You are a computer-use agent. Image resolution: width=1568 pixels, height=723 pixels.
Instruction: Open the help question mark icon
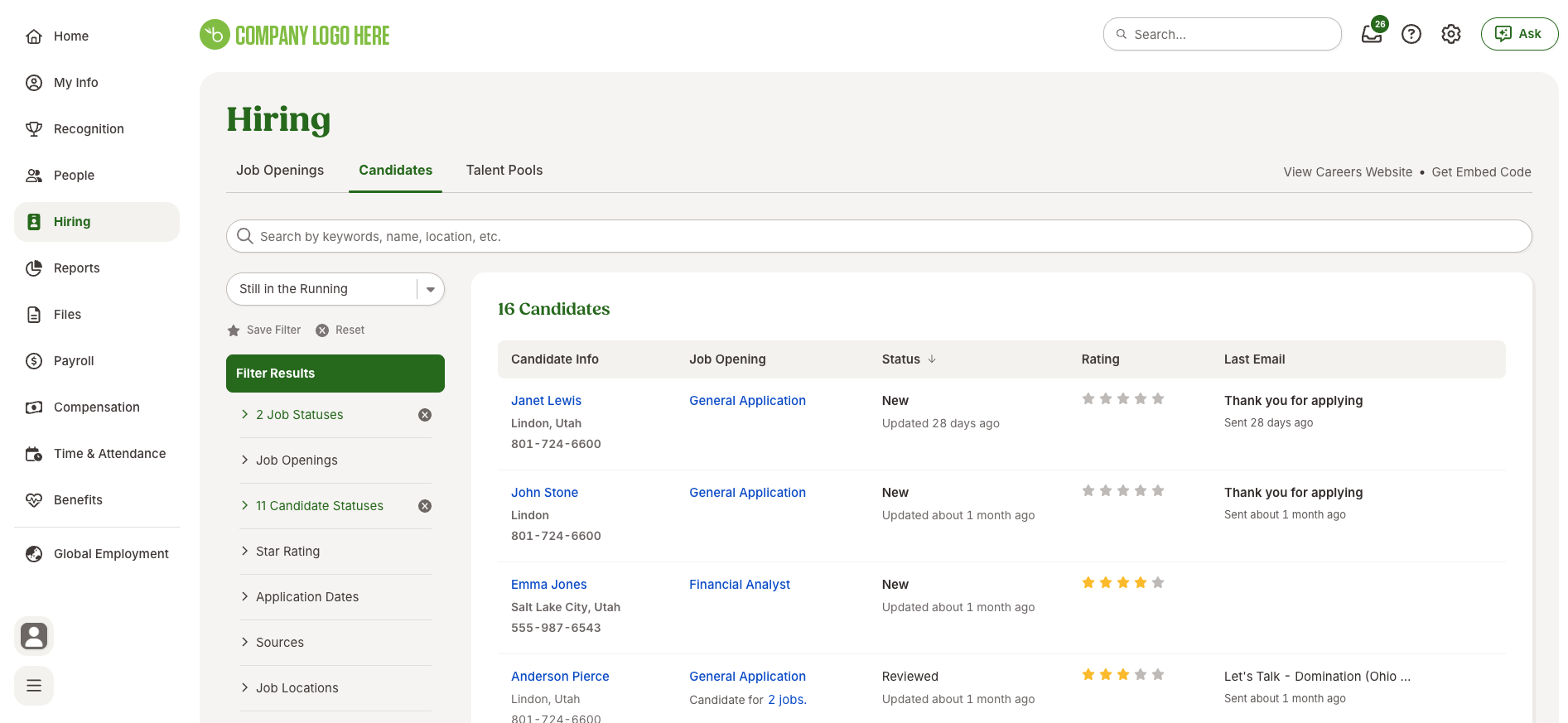[x=1411, y=34]
